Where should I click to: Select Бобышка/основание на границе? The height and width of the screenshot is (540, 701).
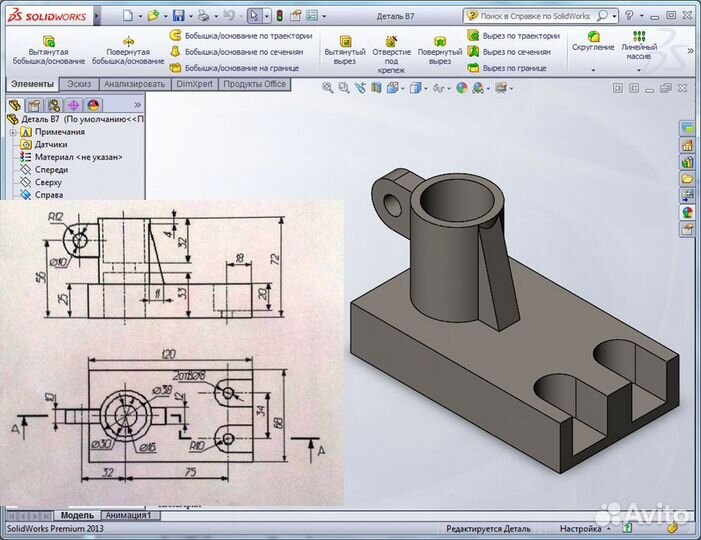coord(234,68)
